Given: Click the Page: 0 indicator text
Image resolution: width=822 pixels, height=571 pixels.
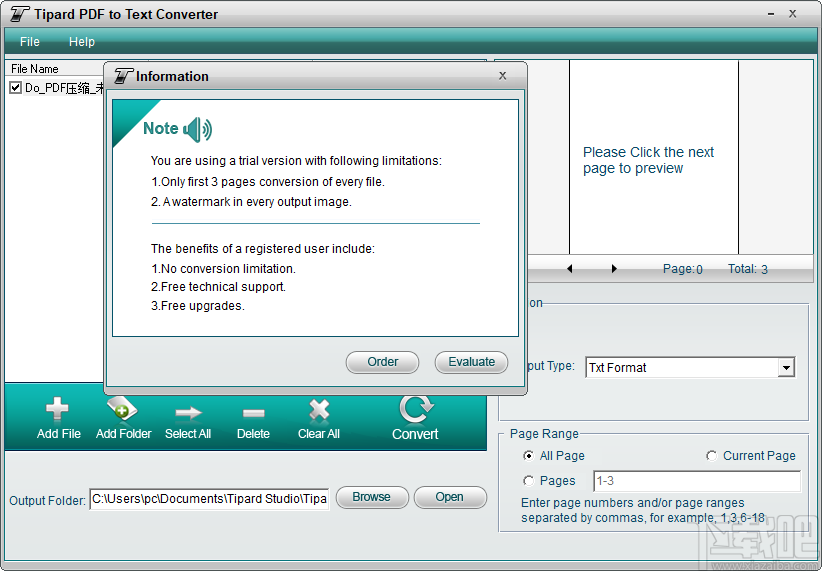Looking at the screenshot, I should point(683,269).
